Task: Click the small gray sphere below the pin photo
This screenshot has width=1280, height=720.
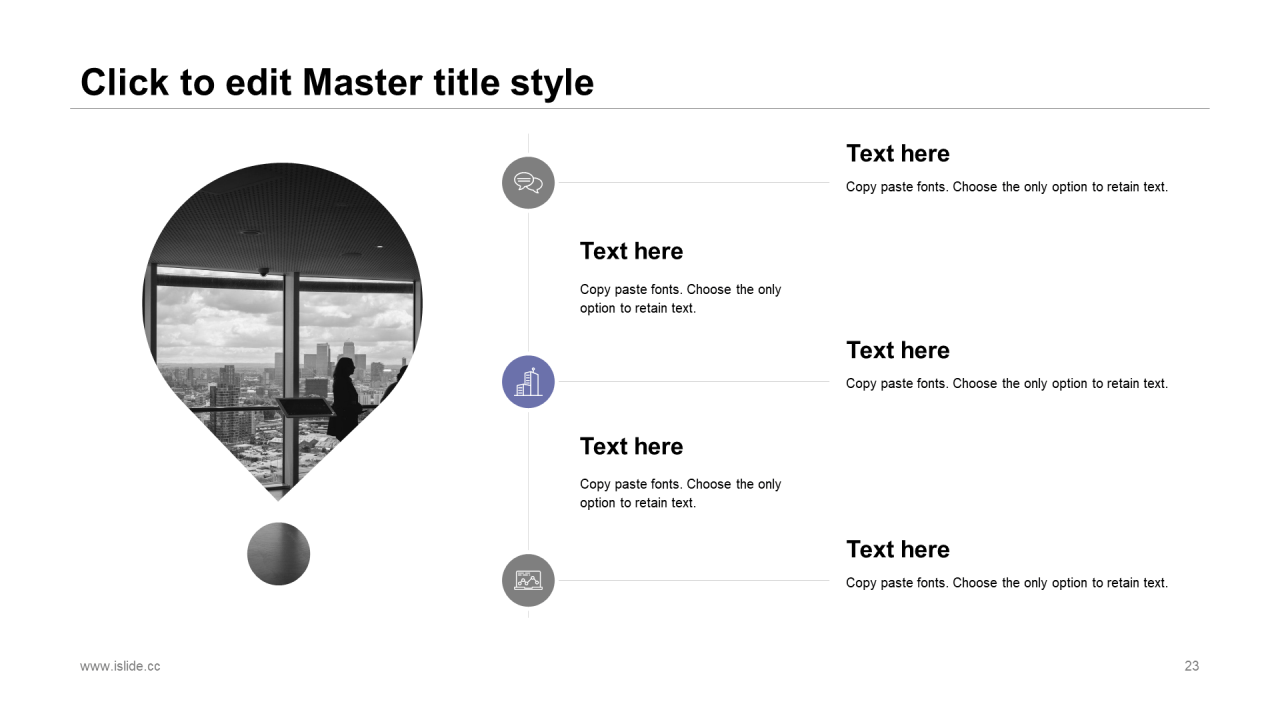Action: click(x=279, y=554)
